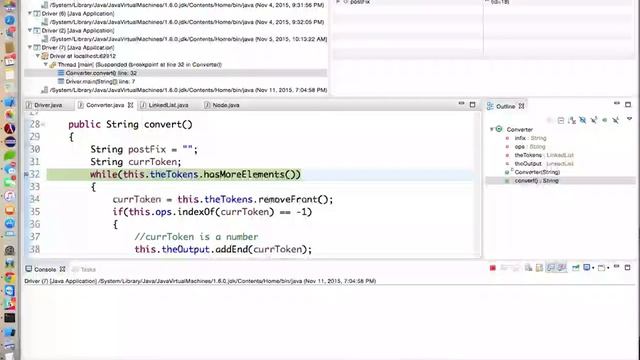This screenshot has width=640, height=360.
Task: Collapse the Converter class in Outline
Action: [x=492, y=129]
